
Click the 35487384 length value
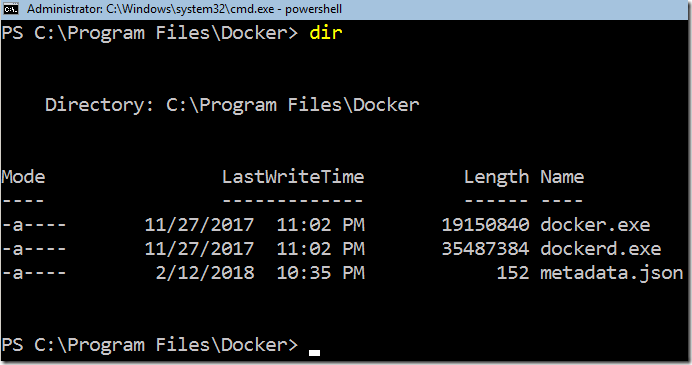pyautogui.click(x=485, y=249)
